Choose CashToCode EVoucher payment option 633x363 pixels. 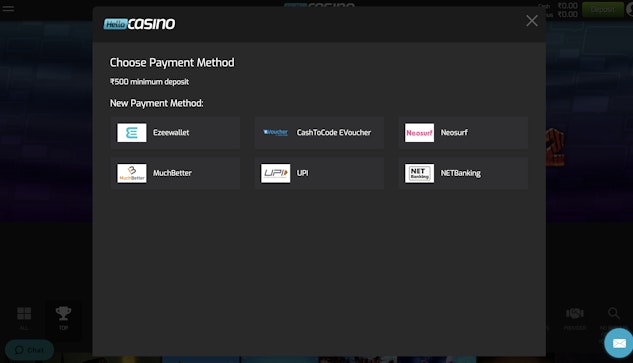319,133
